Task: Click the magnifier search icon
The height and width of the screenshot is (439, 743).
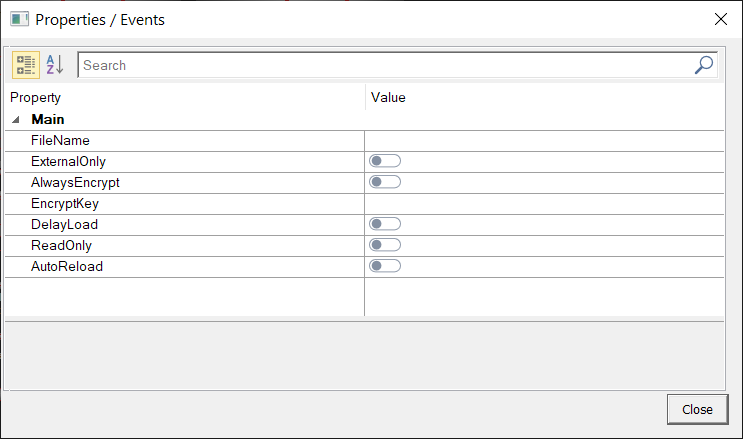Action: [704, 65]
